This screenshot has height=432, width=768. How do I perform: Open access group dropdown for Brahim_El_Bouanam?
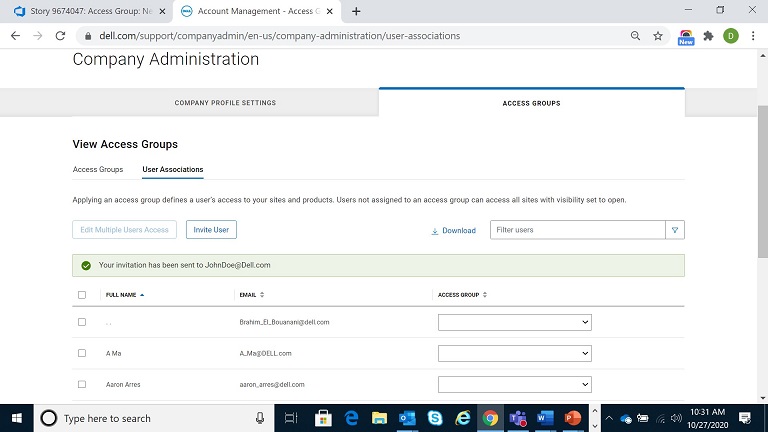pos(515,322)
